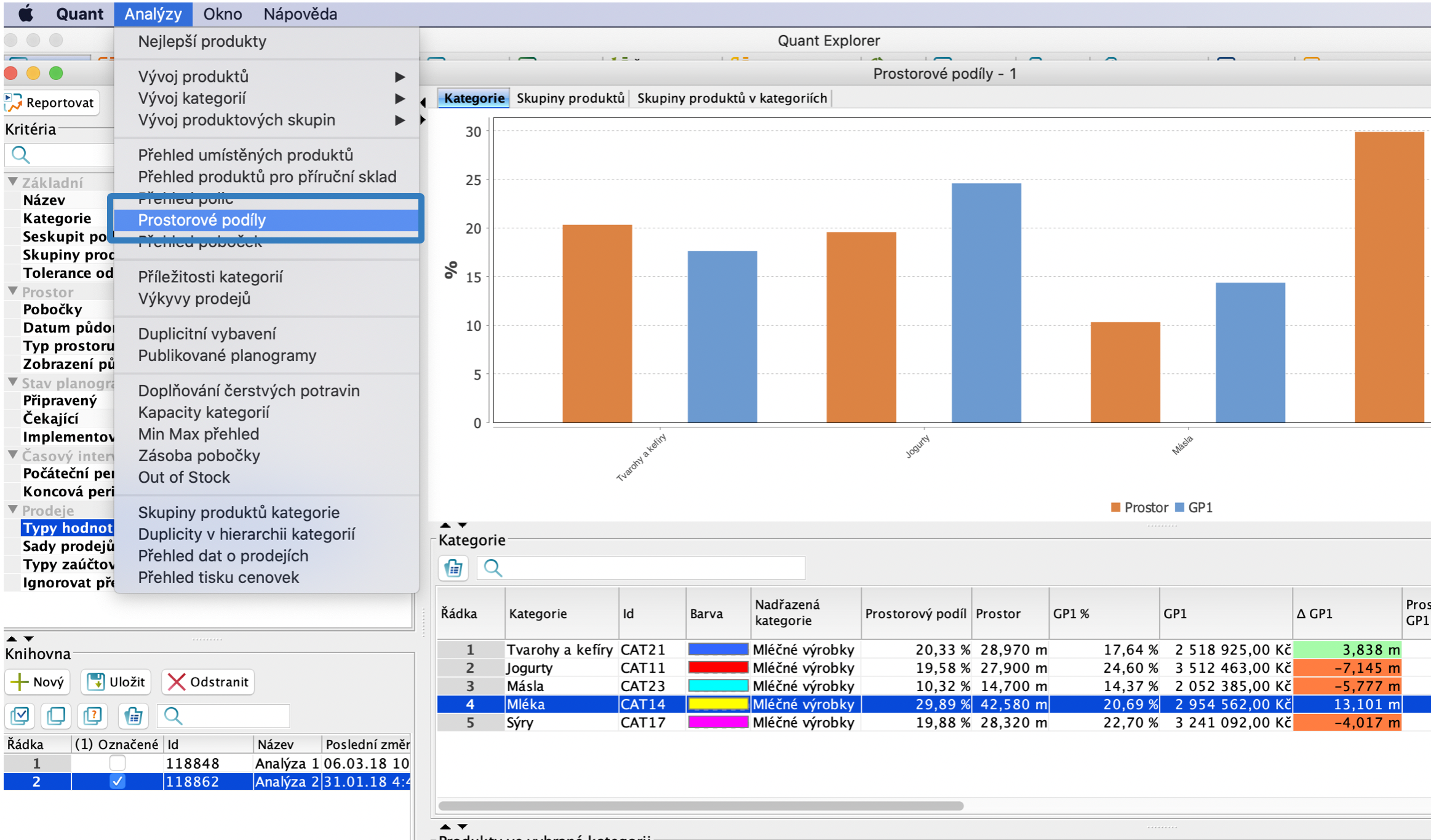This screenshot has width=1431, height=840.
Task: Click the question-mark selection icon in Knihovna
Action: pyautogui.click(x=93, y=715)
